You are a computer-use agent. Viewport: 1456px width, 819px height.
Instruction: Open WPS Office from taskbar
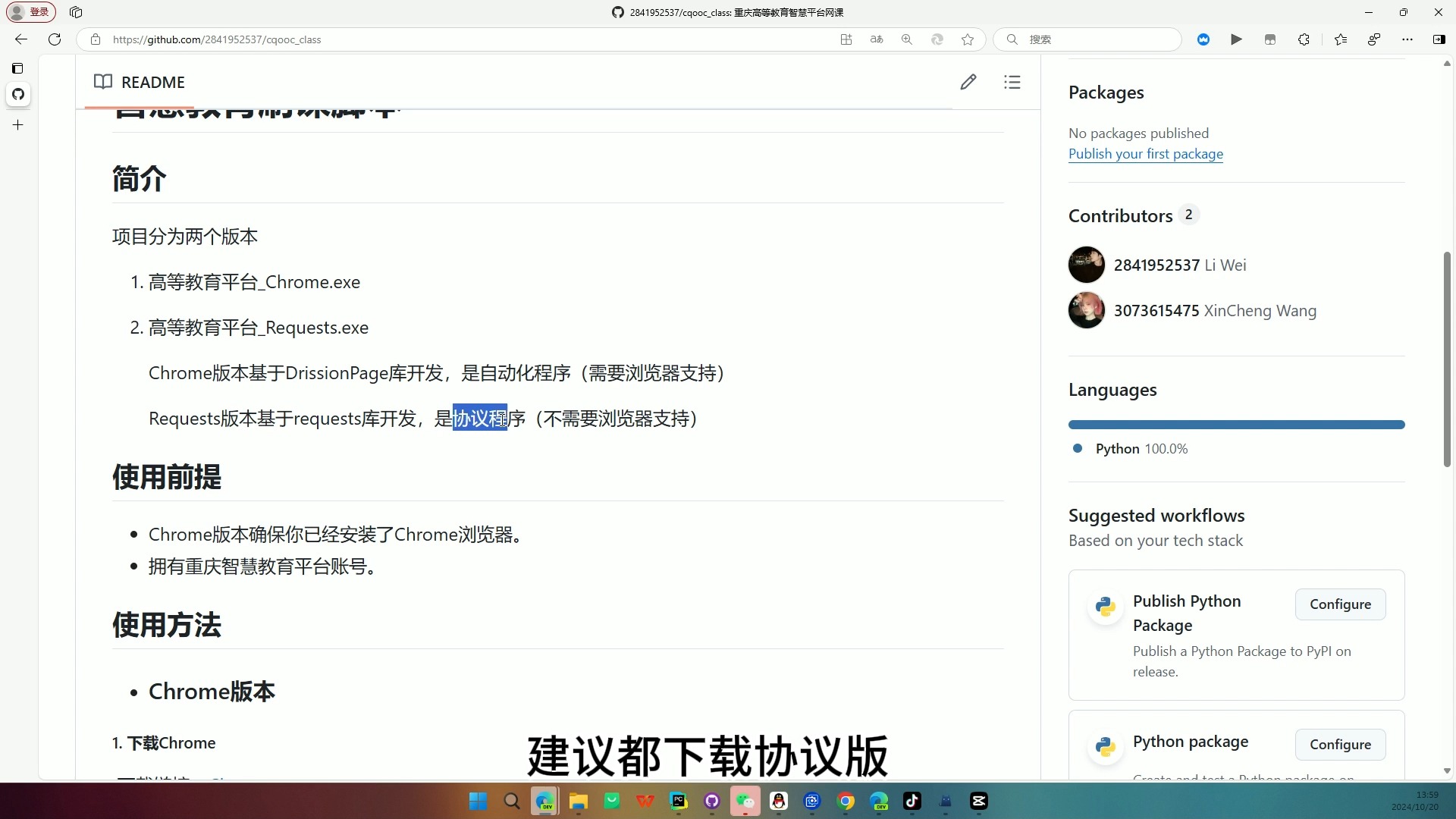click(x=645, y=802)
